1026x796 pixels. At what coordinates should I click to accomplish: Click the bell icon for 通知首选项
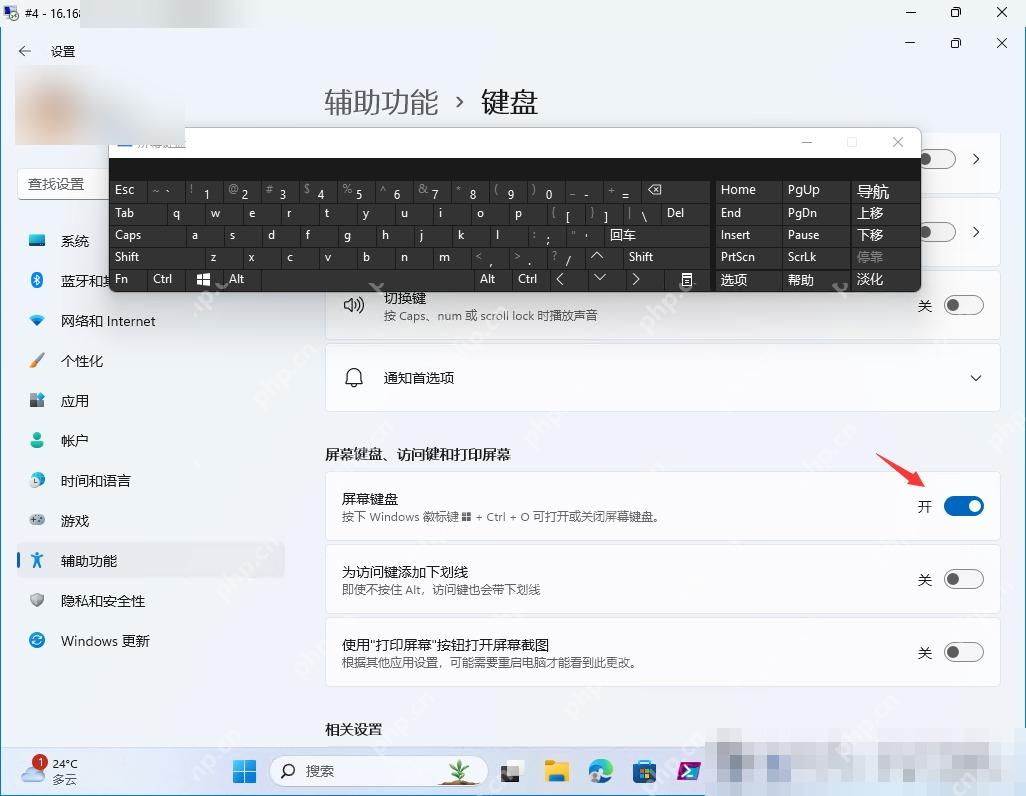click(x=354, y=378)
